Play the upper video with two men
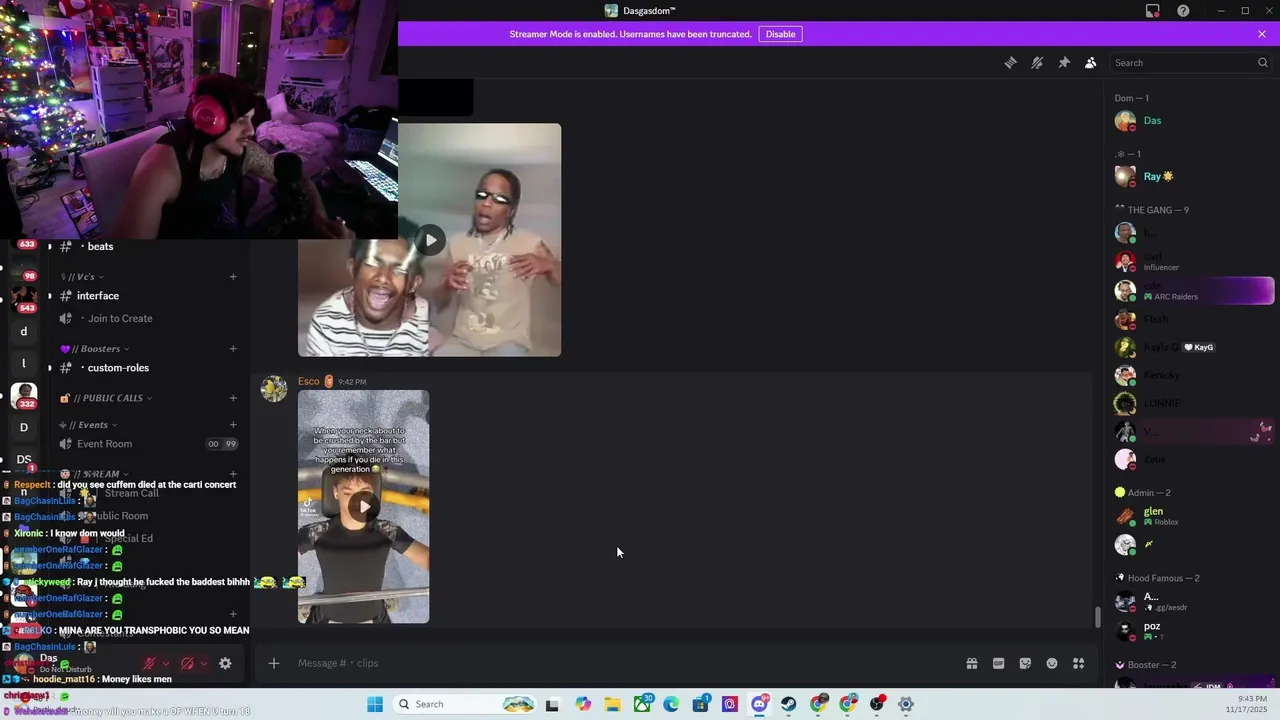Image resolution: width=1280 pixels, height=720 pixels. (430, 240)
